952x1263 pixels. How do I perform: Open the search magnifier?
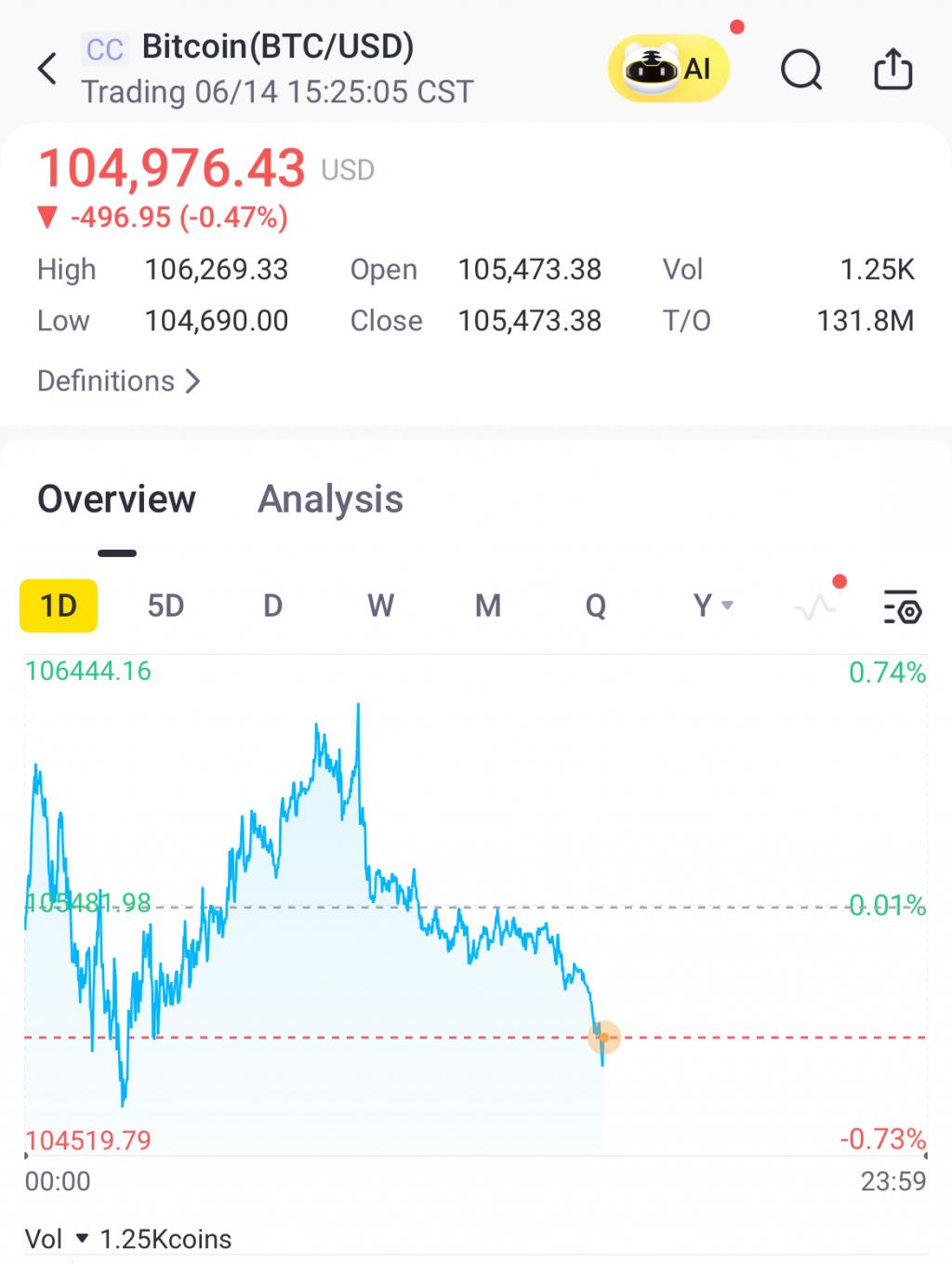[x=800, y=69]
